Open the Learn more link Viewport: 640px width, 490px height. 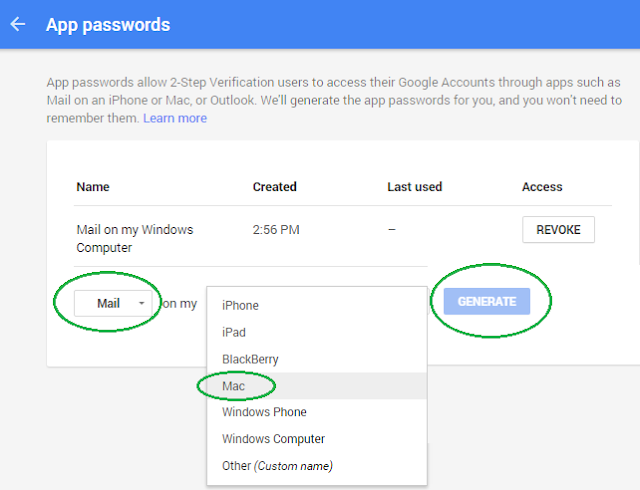click(x=175, y=118)
